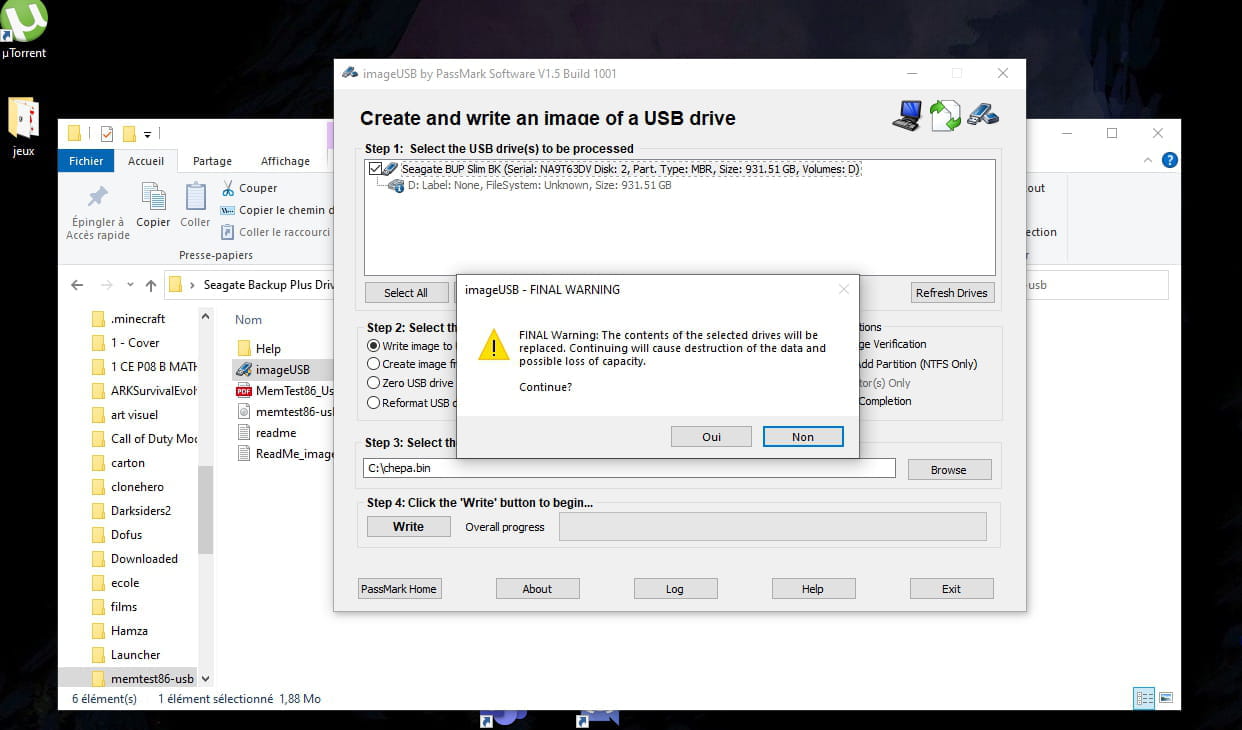Open the quick access toolbar customize dropdown
Image resolution: width=1242 pixels, height=730 pixels.
pyautogui.click(x=147, y=134)
